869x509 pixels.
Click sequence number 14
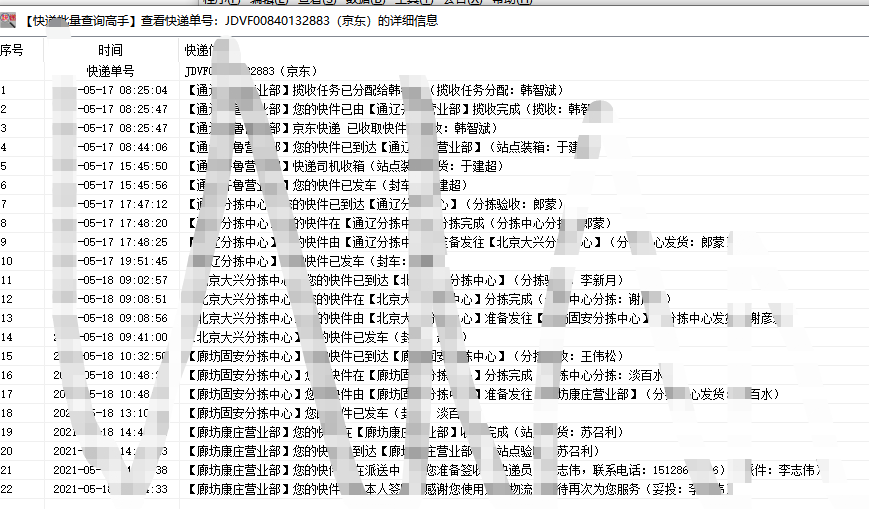point(6,337)
